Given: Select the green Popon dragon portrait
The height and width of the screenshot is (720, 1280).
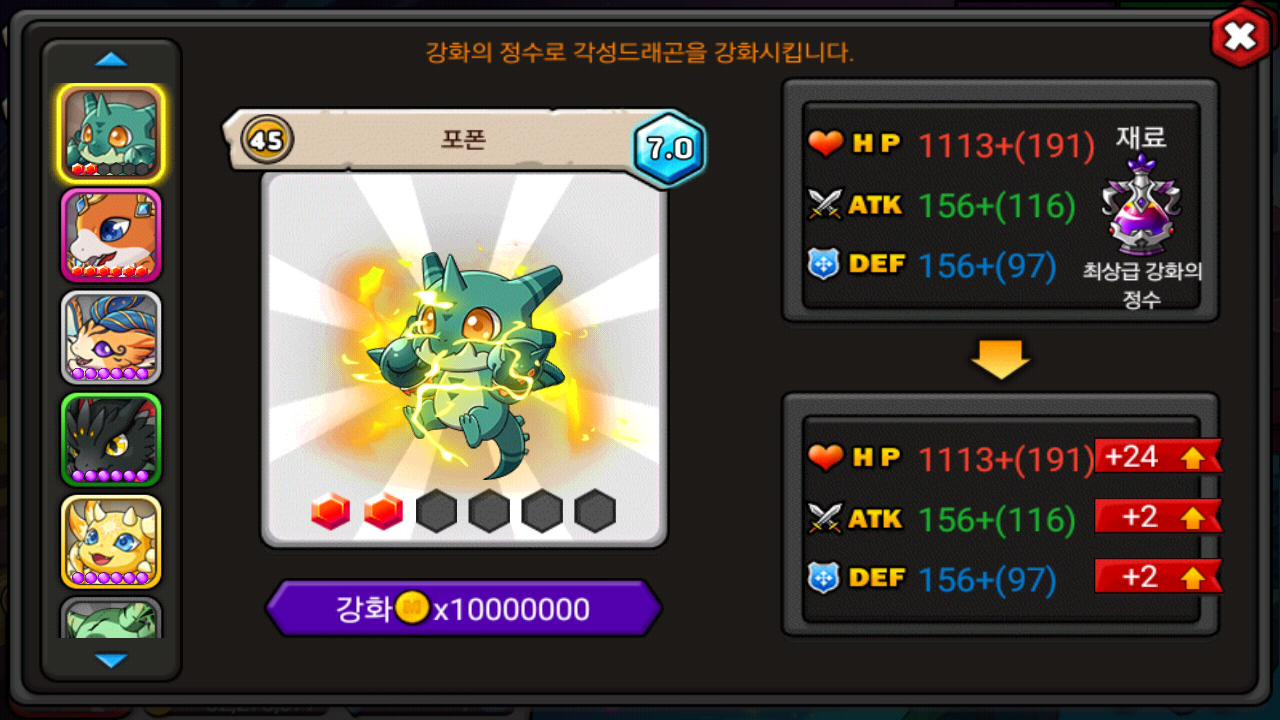Looking at the screenshot, I should pos(111,133).
